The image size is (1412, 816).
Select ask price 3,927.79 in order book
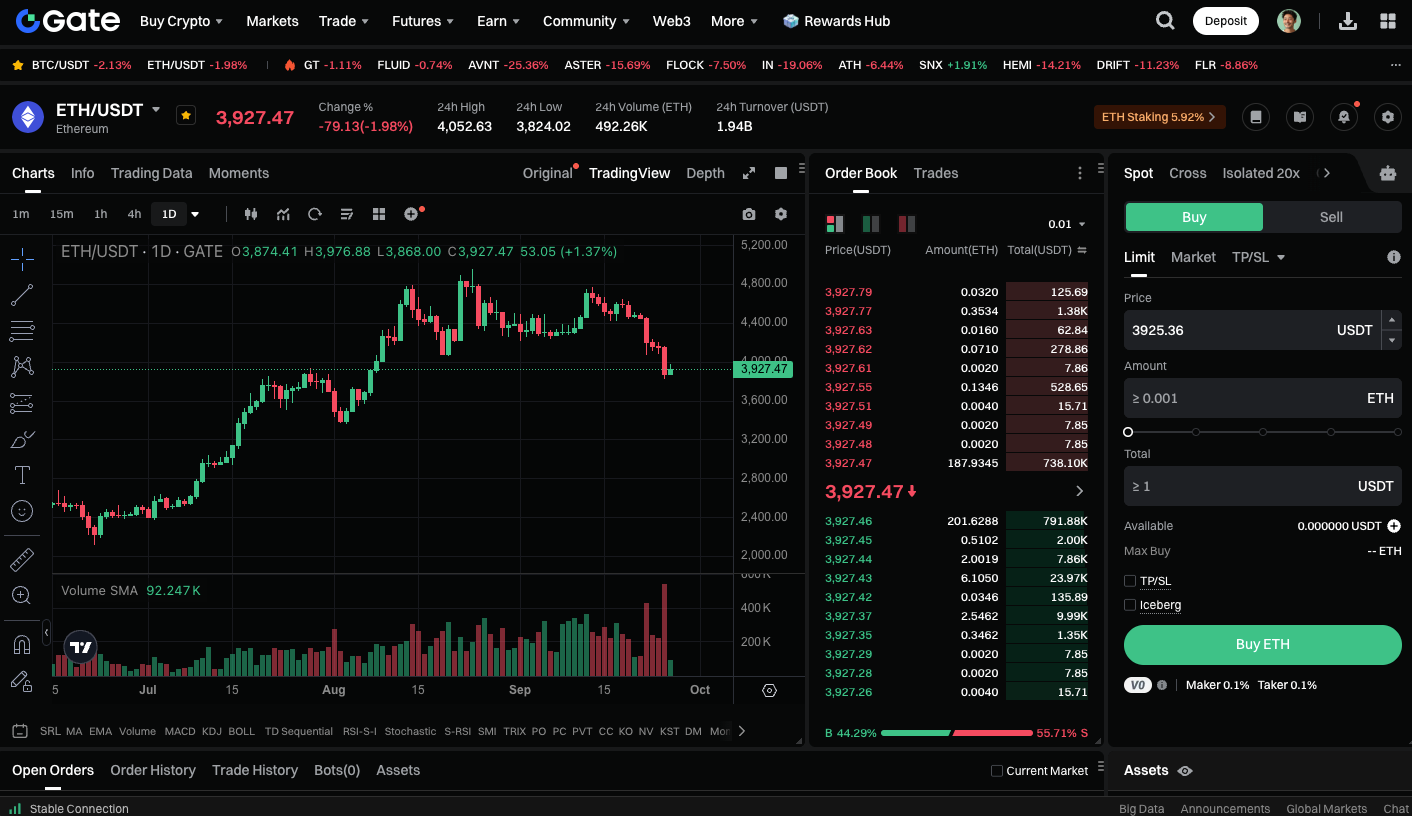pos(848,292)
